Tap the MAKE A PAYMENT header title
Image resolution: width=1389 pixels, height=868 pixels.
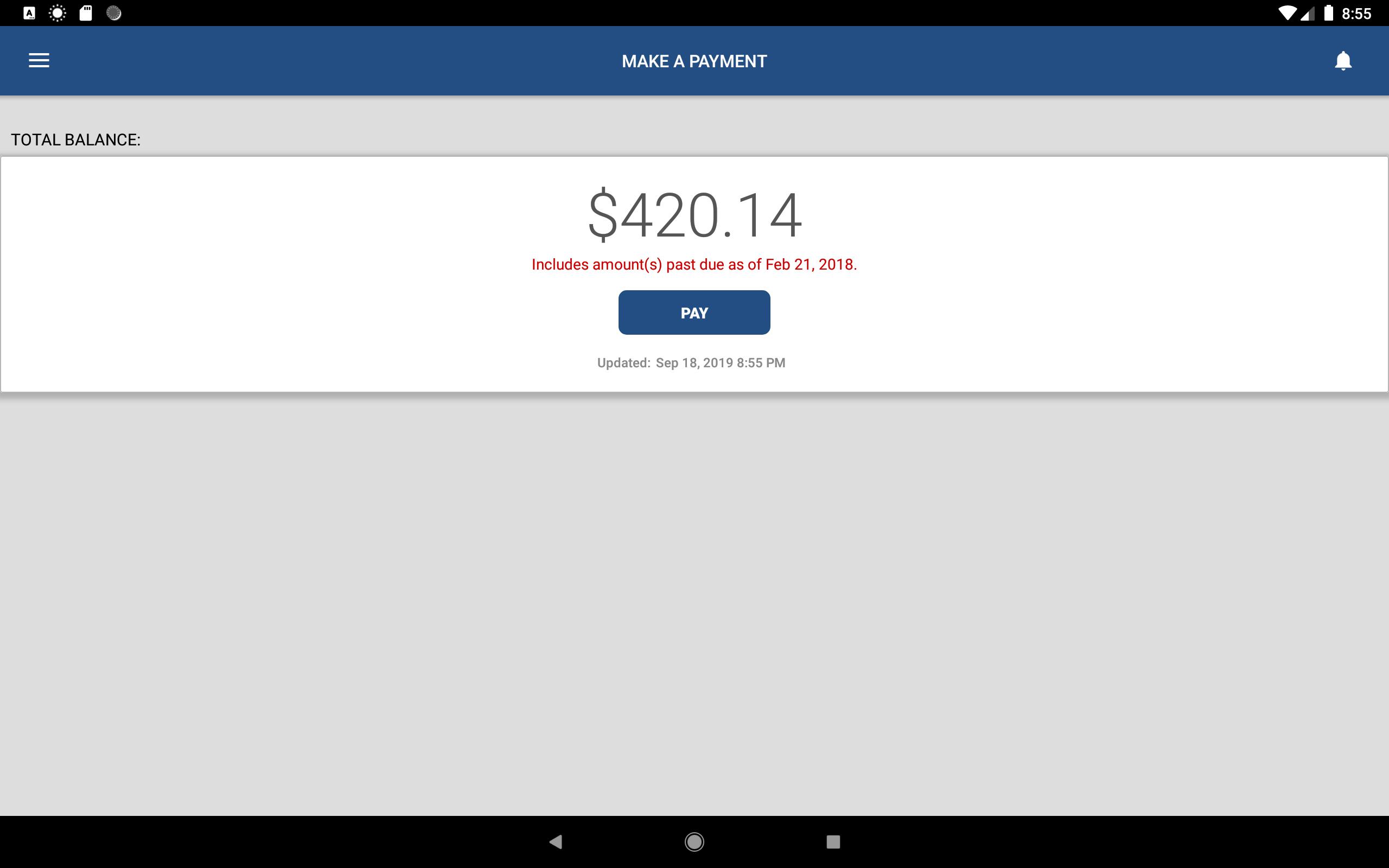tap(694, 61)
